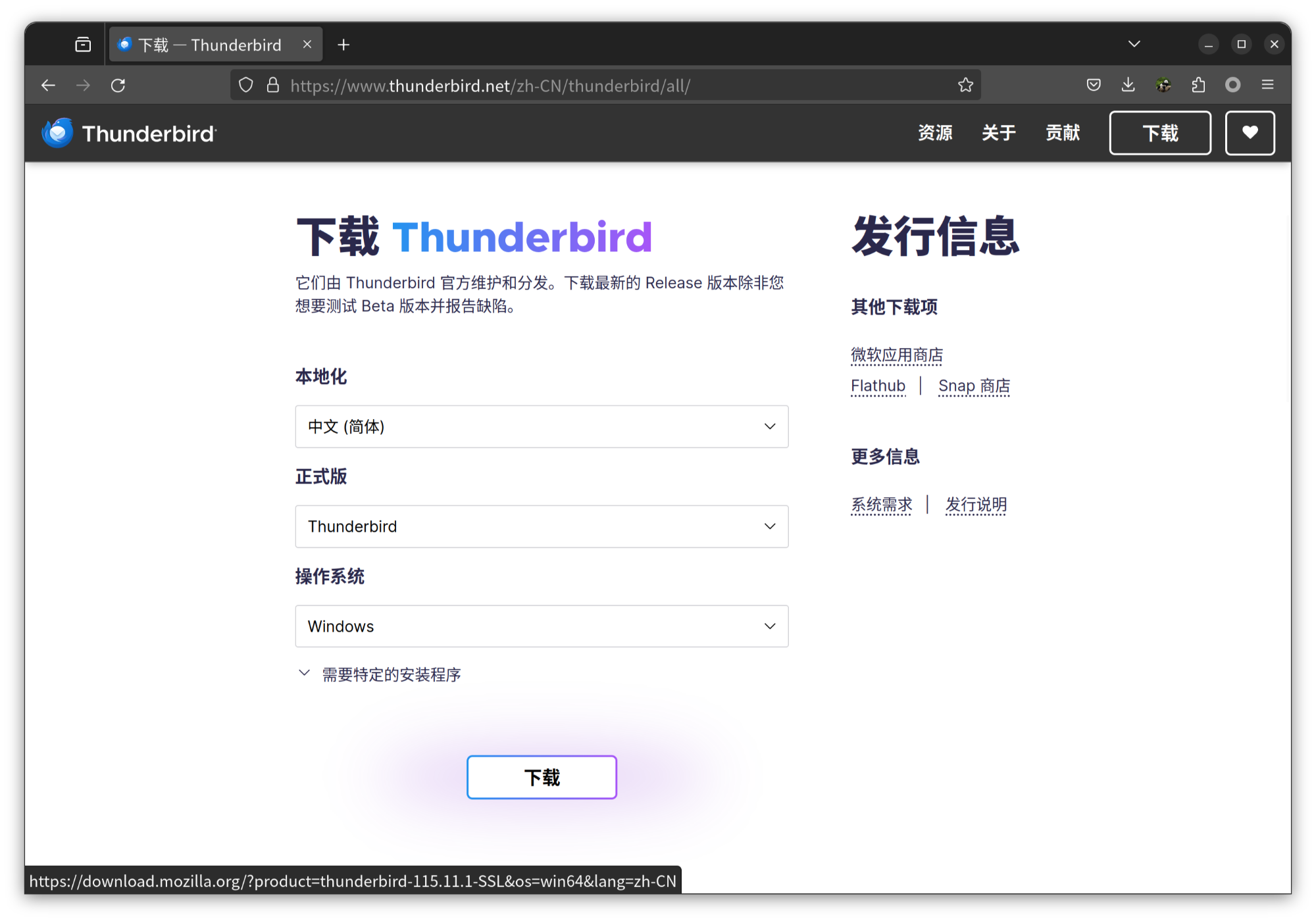Click the heart donate icon button
The image size is (1316, 921).
click(1250, 133)
